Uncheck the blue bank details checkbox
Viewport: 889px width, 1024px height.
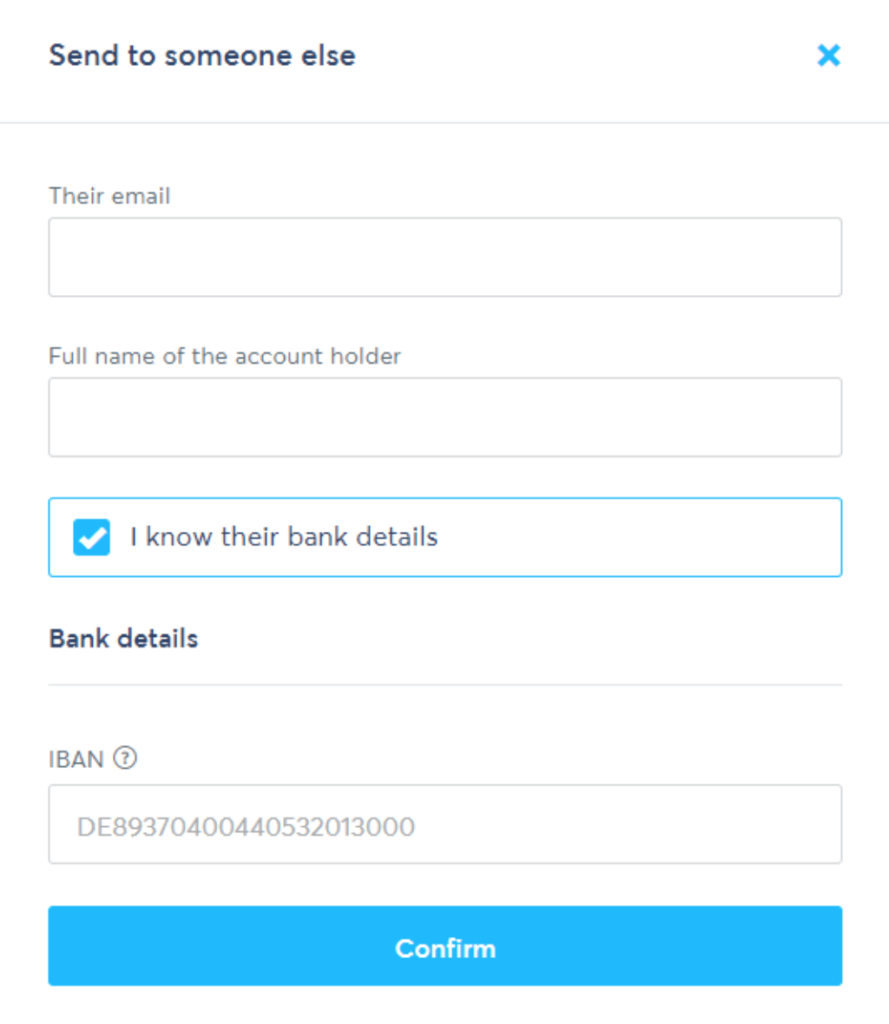(91, 537)
